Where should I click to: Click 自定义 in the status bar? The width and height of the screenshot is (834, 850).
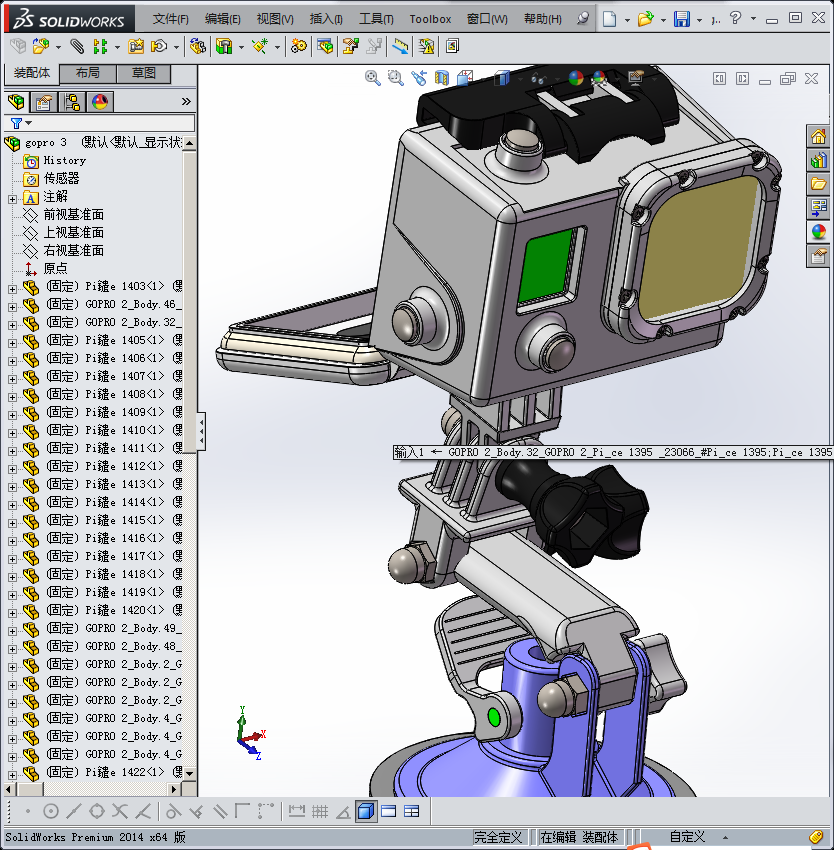(687, 837)
